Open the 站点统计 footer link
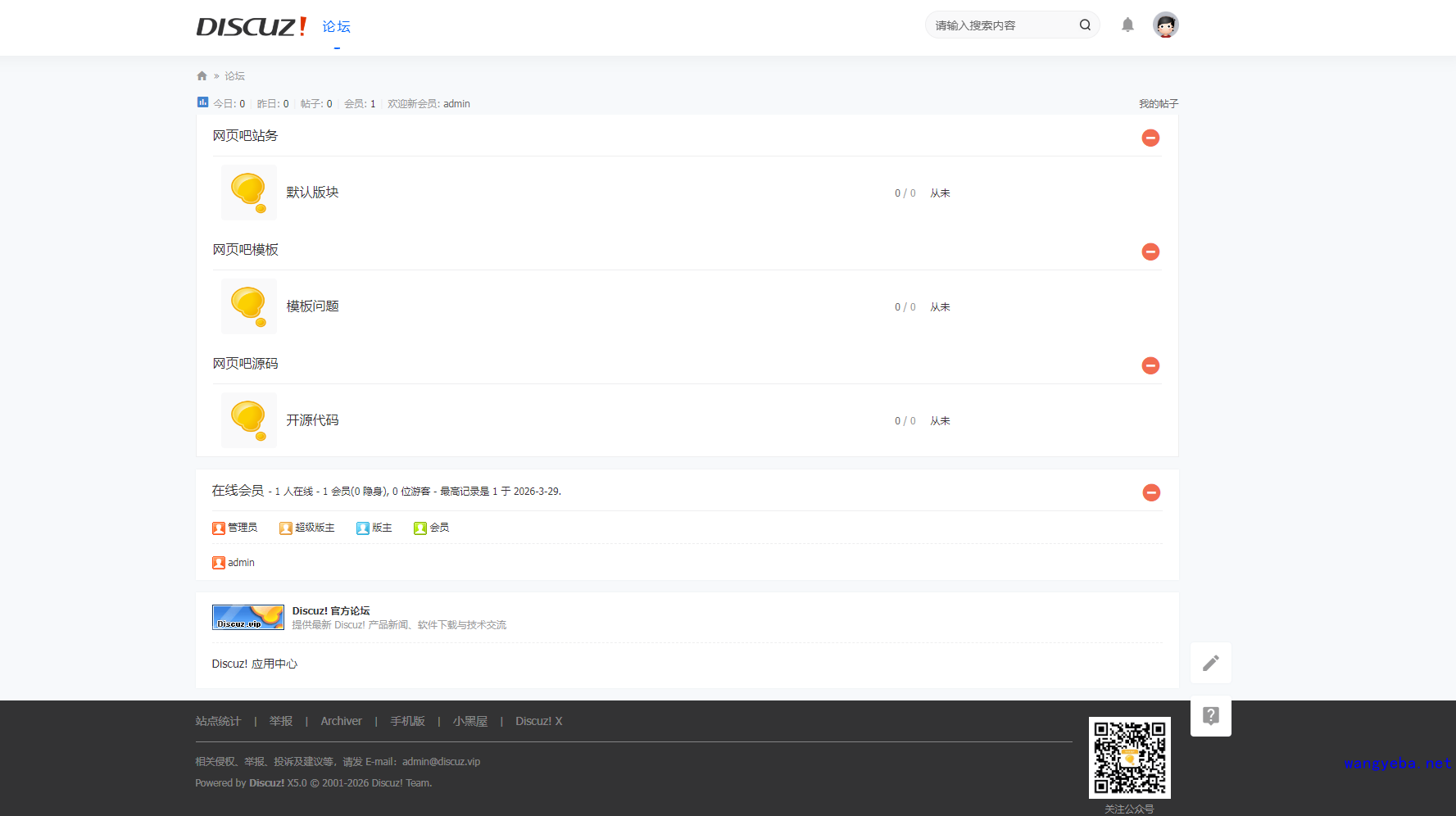 click(x=218, y=722)
